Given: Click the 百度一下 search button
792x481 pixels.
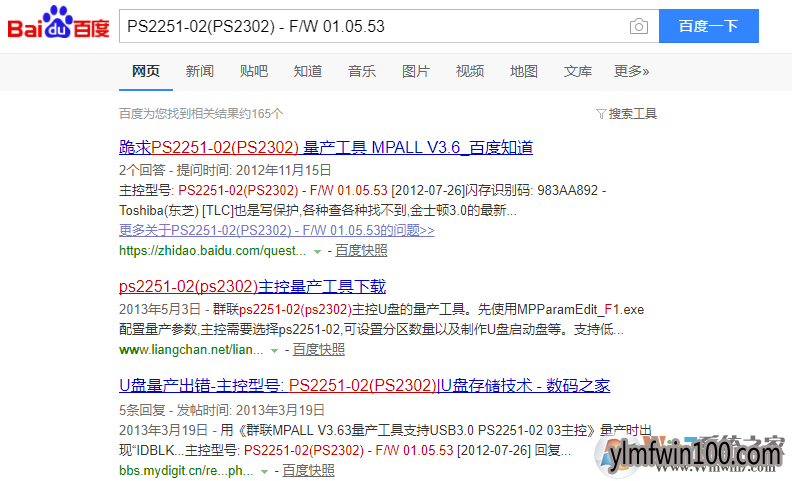Looking at the screenshot, I should click(709, 26).
